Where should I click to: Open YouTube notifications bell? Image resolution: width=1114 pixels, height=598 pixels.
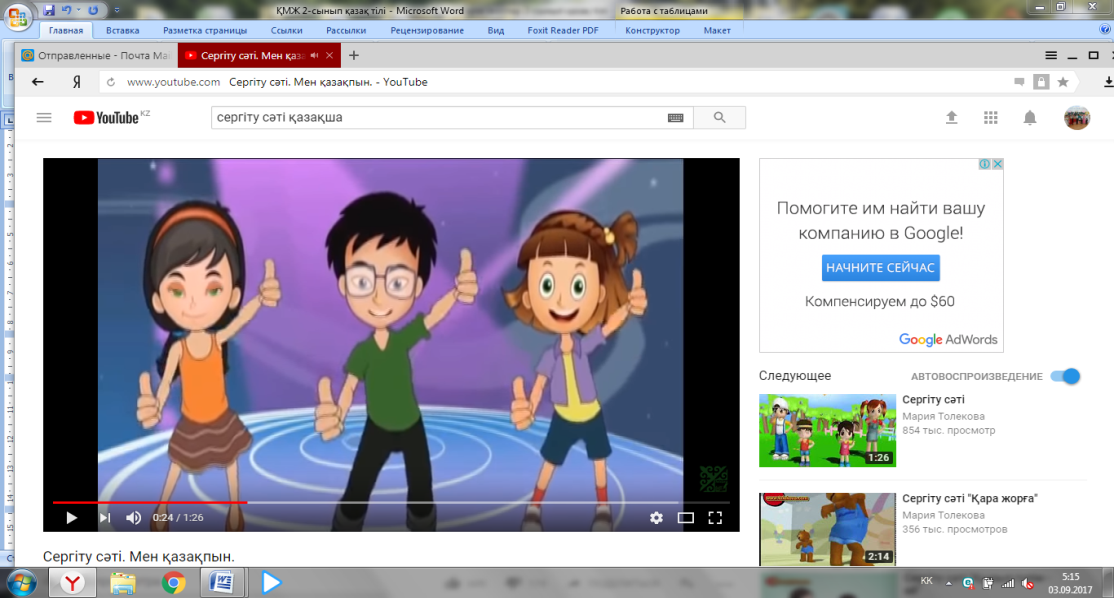coord(1029,118)
